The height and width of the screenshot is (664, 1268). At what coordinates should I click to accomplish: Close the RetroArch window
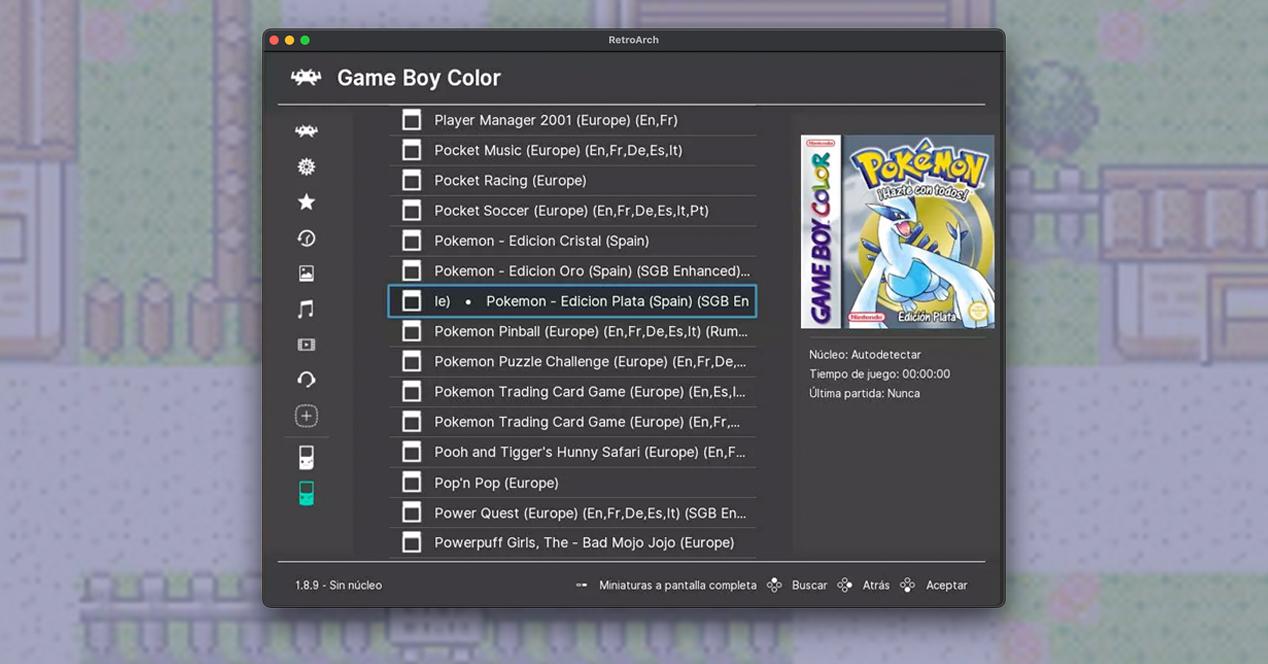pyautogui.click(x=275, y=40)
